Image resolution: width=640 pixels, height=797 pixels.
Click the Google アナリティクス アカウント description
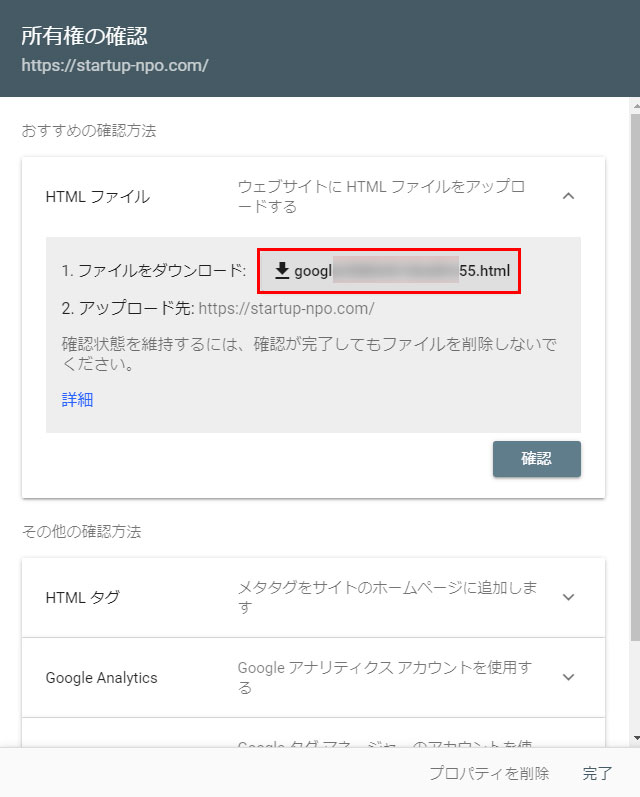(x=385, y=677)
